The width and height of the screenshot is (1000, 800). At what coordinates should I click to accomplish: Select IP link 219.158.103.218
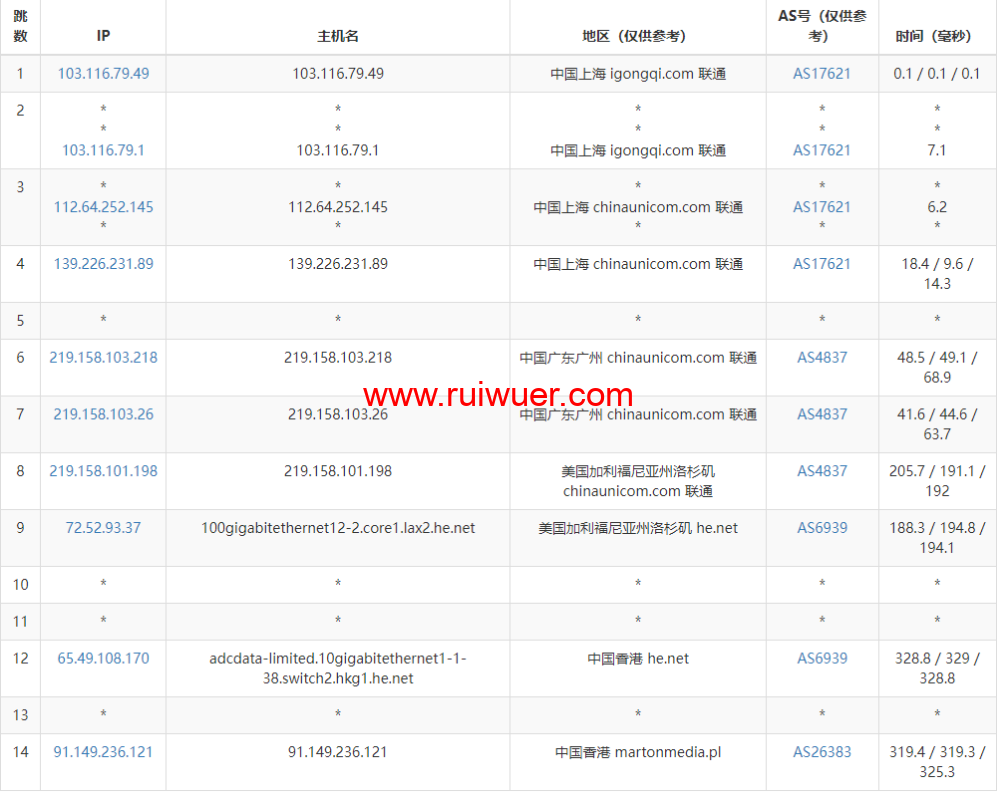click(x=103, y=358)
